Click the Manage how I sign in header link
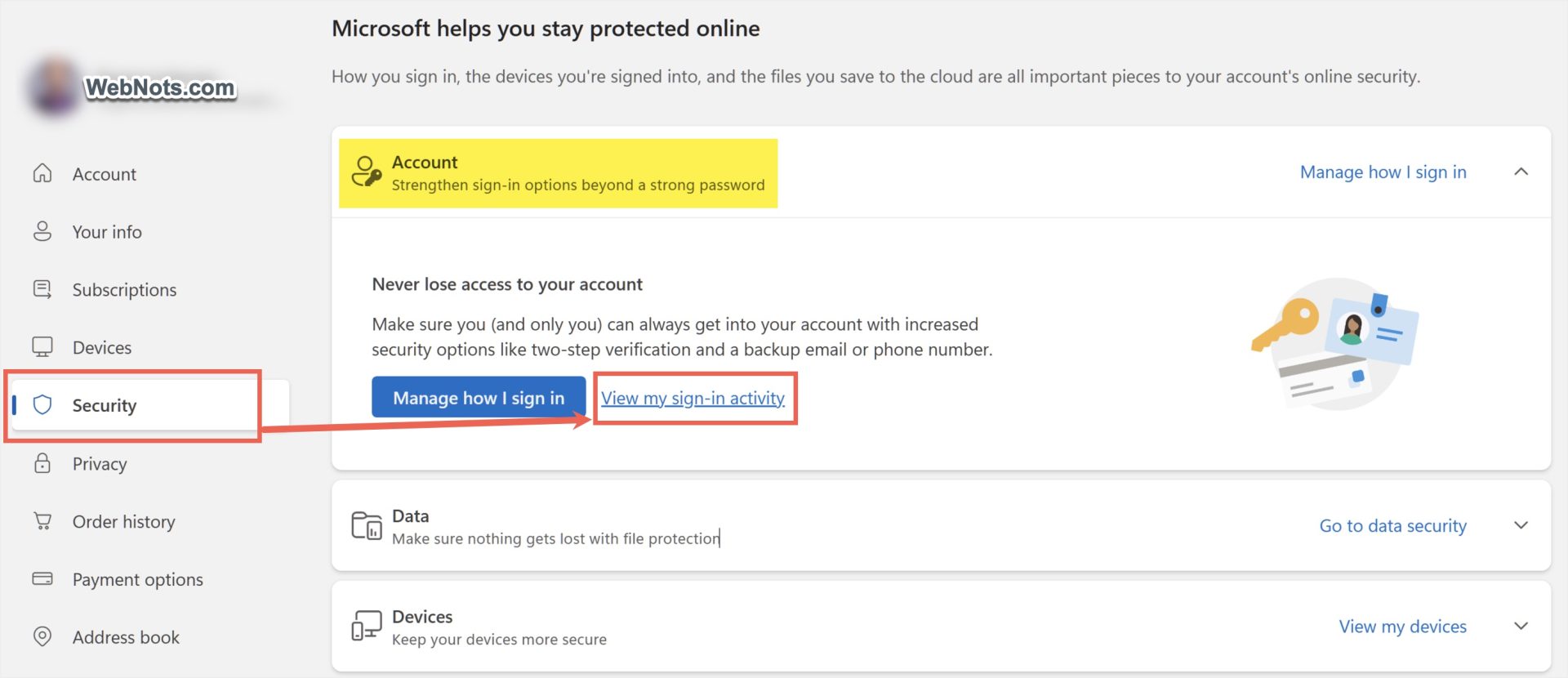This screenshot has height=678, width=1568. point(1383,172)
